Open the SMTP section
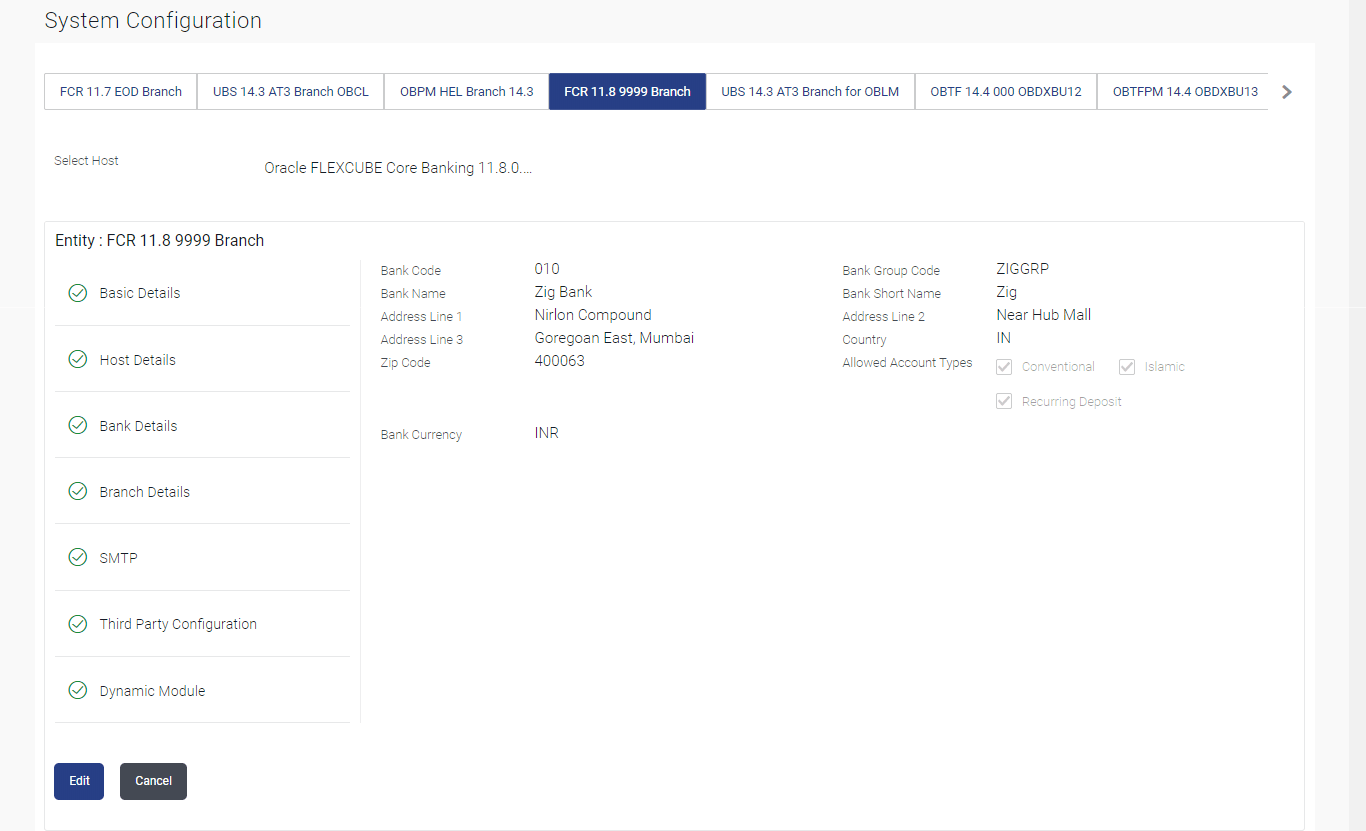This screenshot has height=831, width=1366. [x=202, y=557]
